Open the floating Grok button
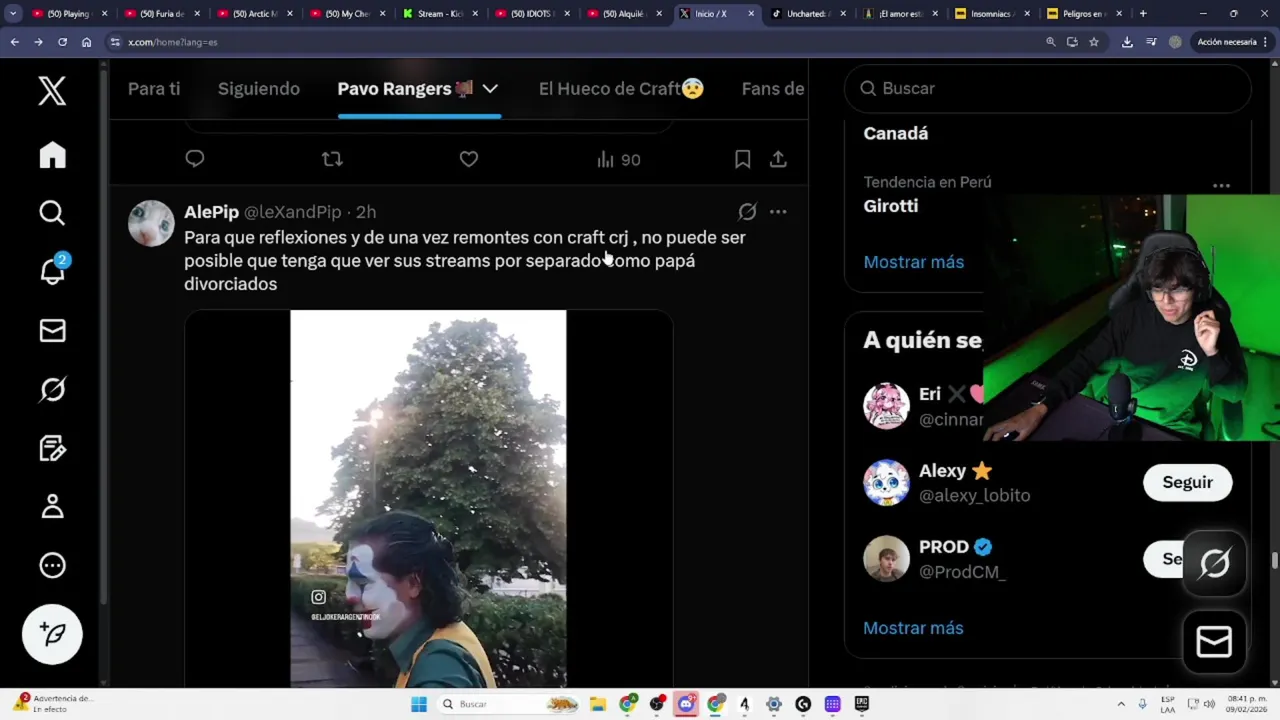 point(1214,564)
